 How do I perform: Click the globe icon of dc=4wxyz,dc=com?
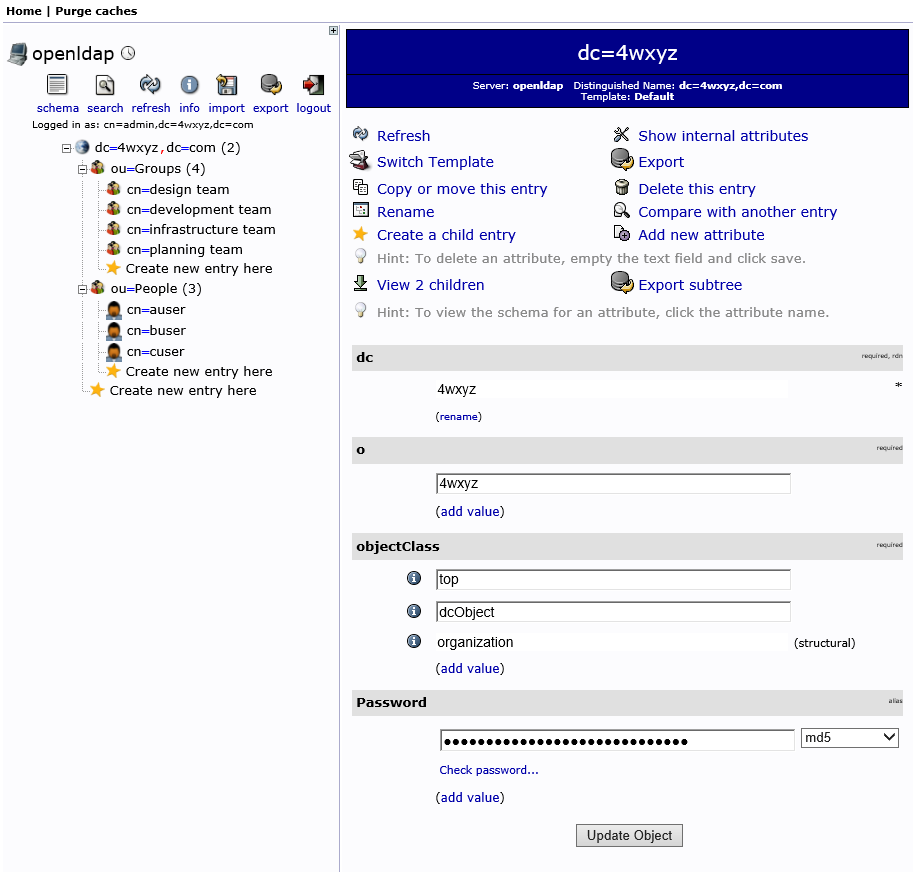pyautogui.click(x=83, y=147)
